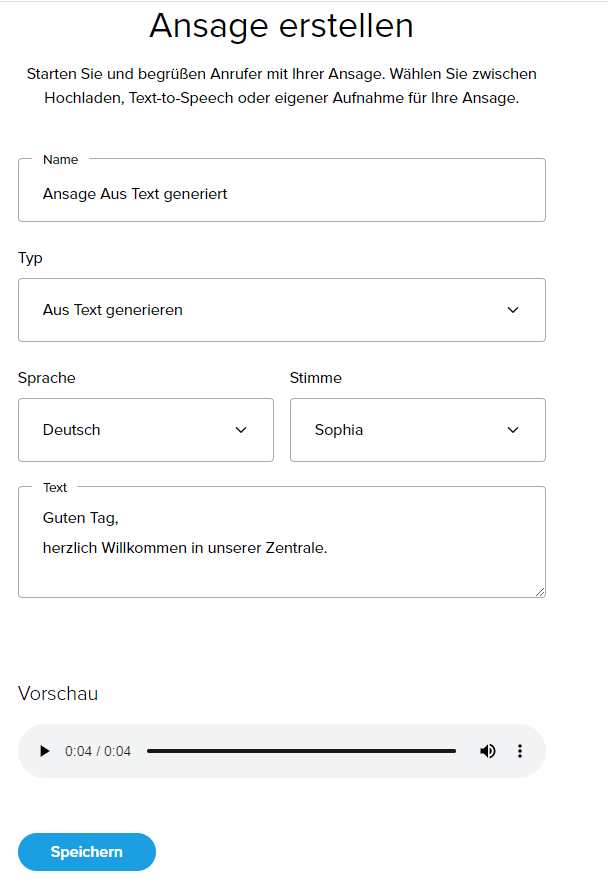Viewport: 608px width, 886px height.
Task: Focus the Name field 'Ansage Aus Text generiert'
Action: click(282, 194)
